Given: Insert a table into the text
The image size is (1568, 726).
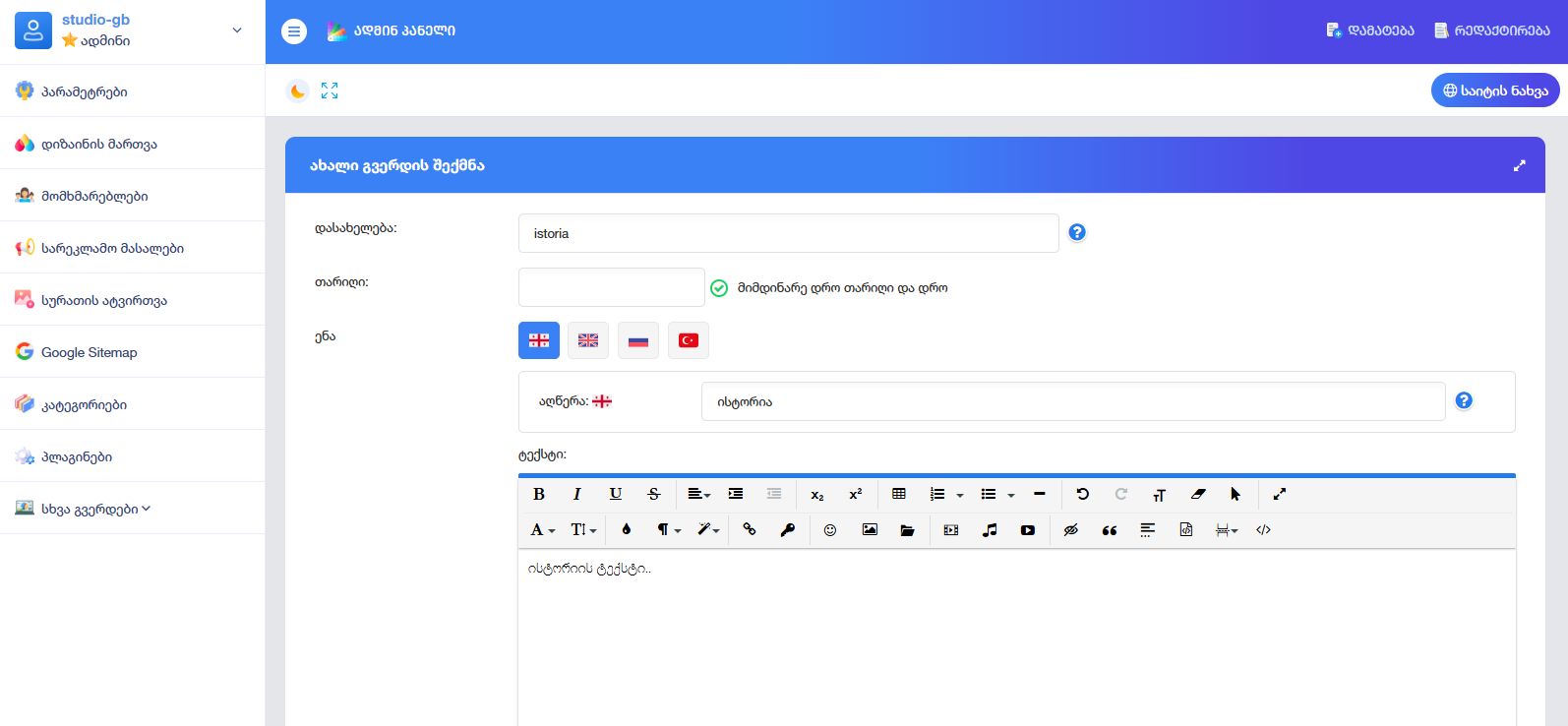Looking at the screenshot, I should (x=899, y=495).
